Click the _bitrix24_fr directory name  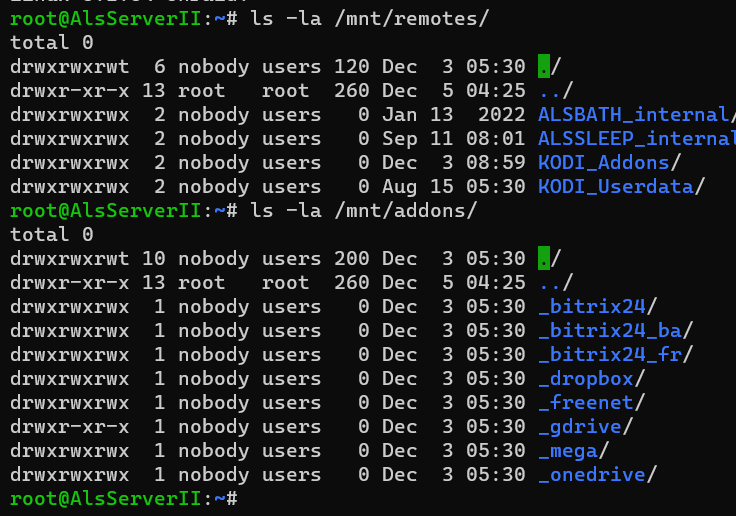click(x=610, y=355)
